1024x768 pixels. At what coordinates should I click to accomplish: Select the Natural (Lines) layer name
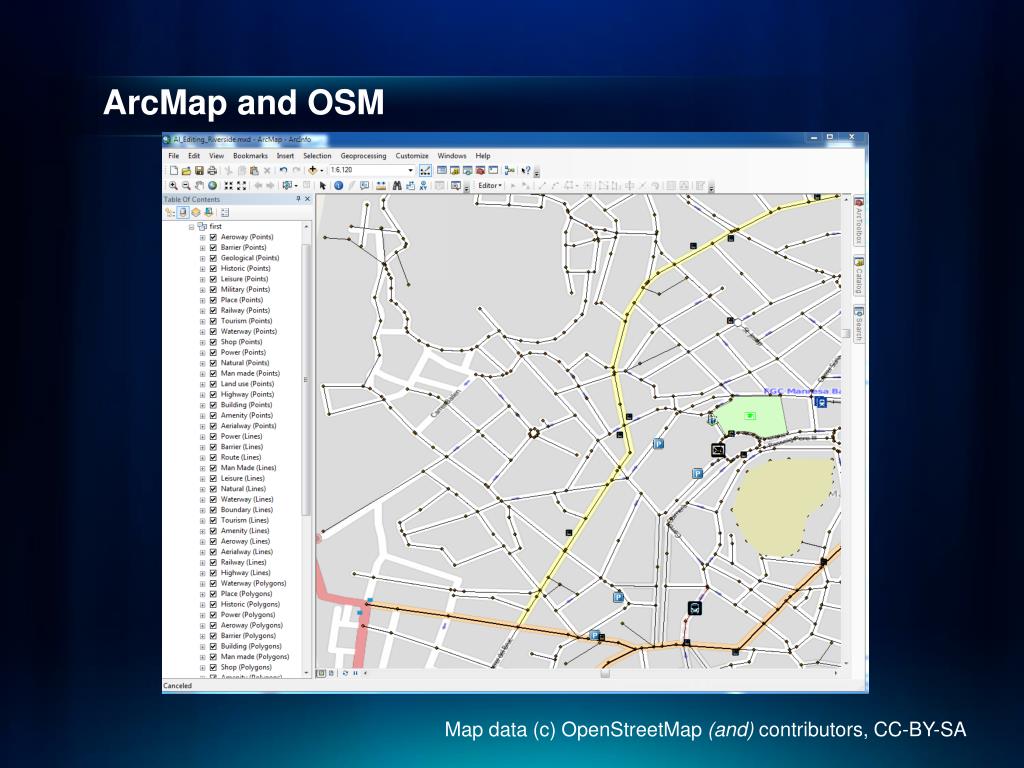tap(243, 489)
